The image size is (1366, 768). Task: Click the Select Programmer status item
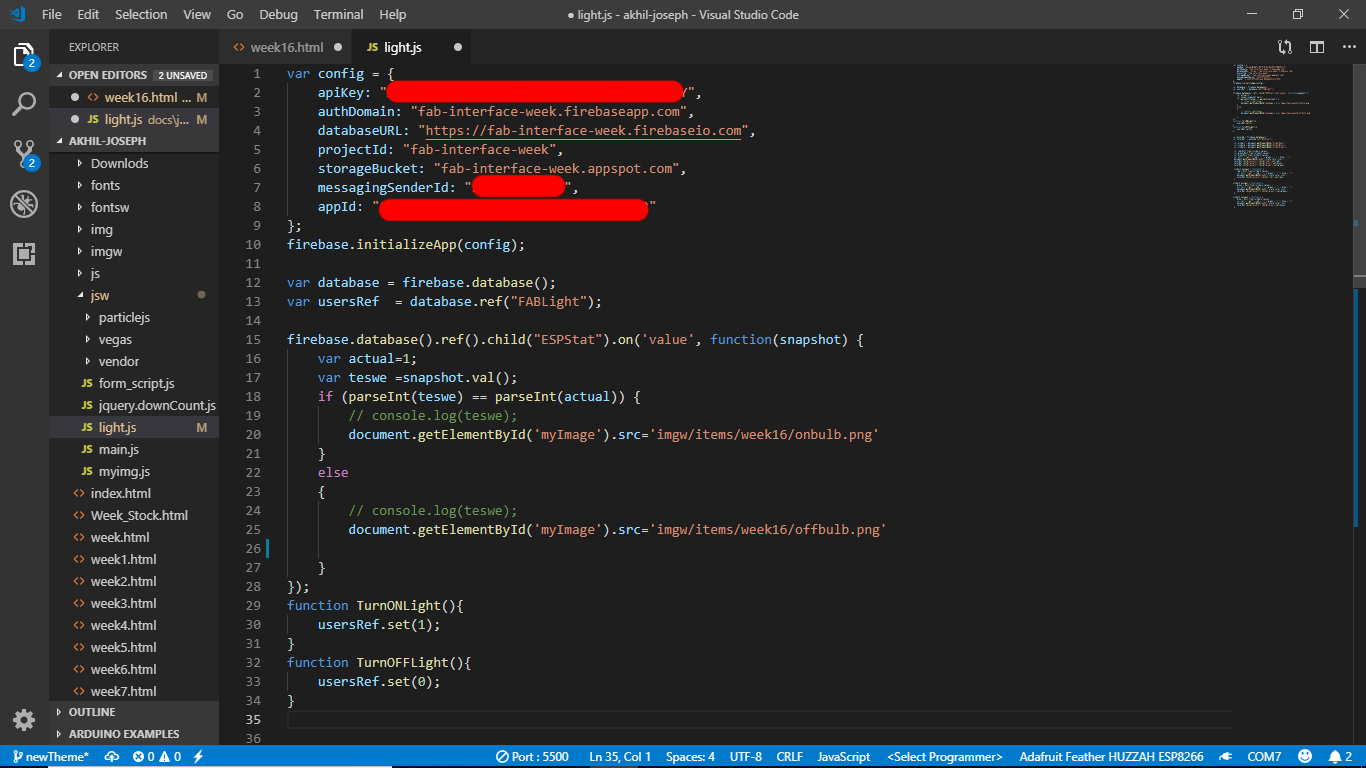coord(944,757)
